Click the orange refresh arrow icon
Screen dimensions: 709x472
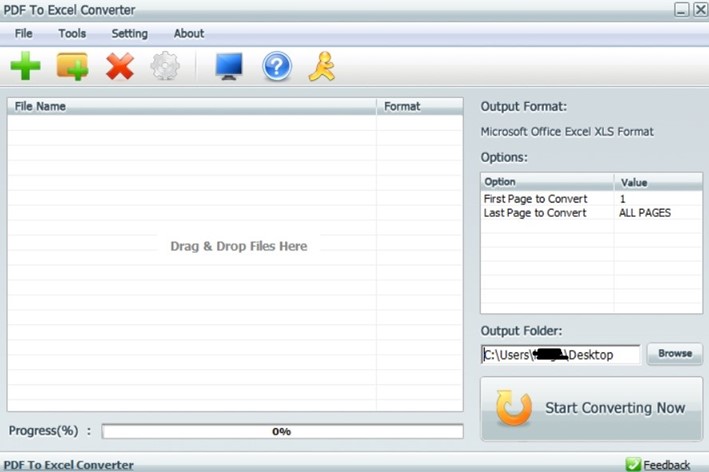(513, 408)
